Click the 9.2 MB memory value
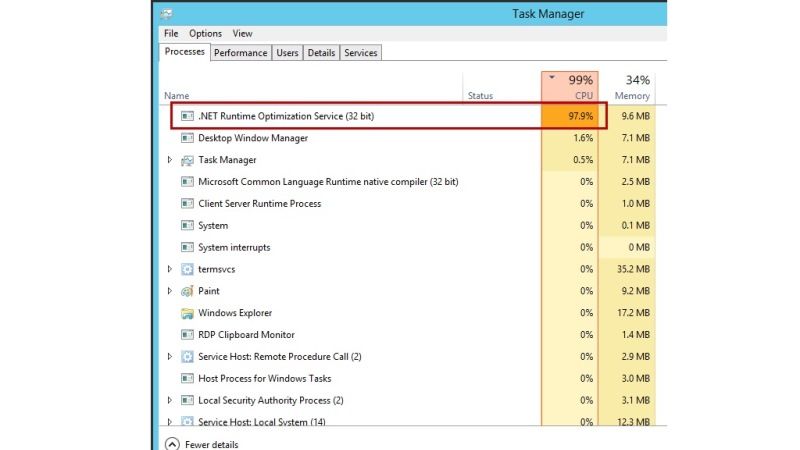This screenshot has width=800, height=450. [x=635, y=291]
